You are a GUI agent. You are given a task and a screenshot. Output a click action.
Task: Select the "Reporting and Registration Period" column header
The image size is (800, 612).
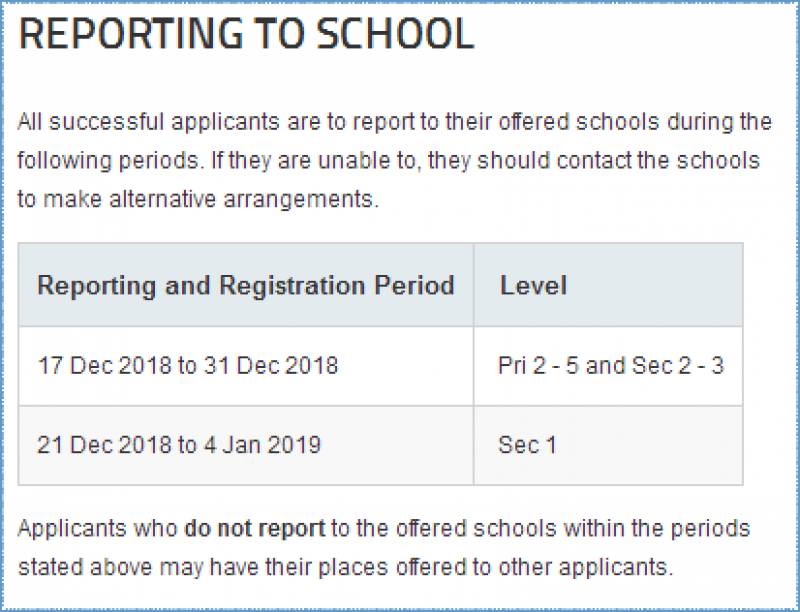pyautogui.click(x=245, y=285)
